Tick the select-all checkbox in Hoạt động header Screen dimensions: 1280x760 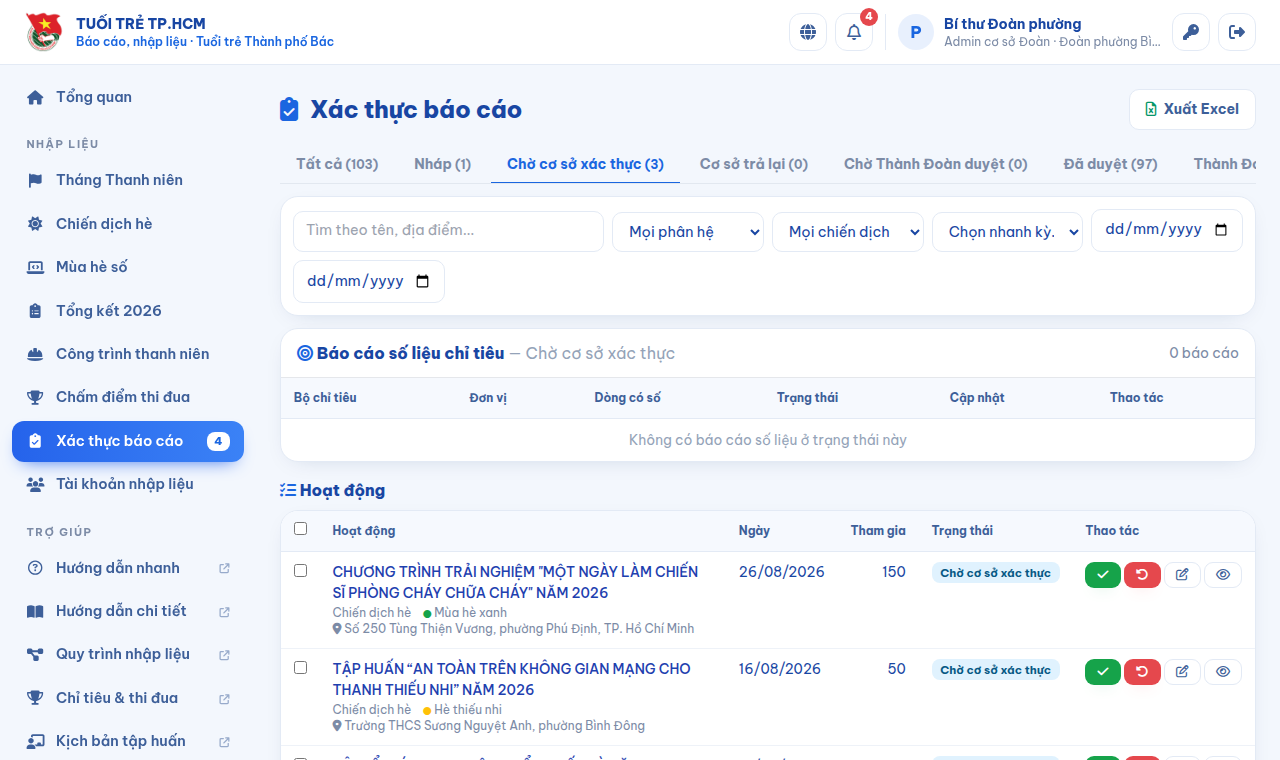tap(301, 529)
